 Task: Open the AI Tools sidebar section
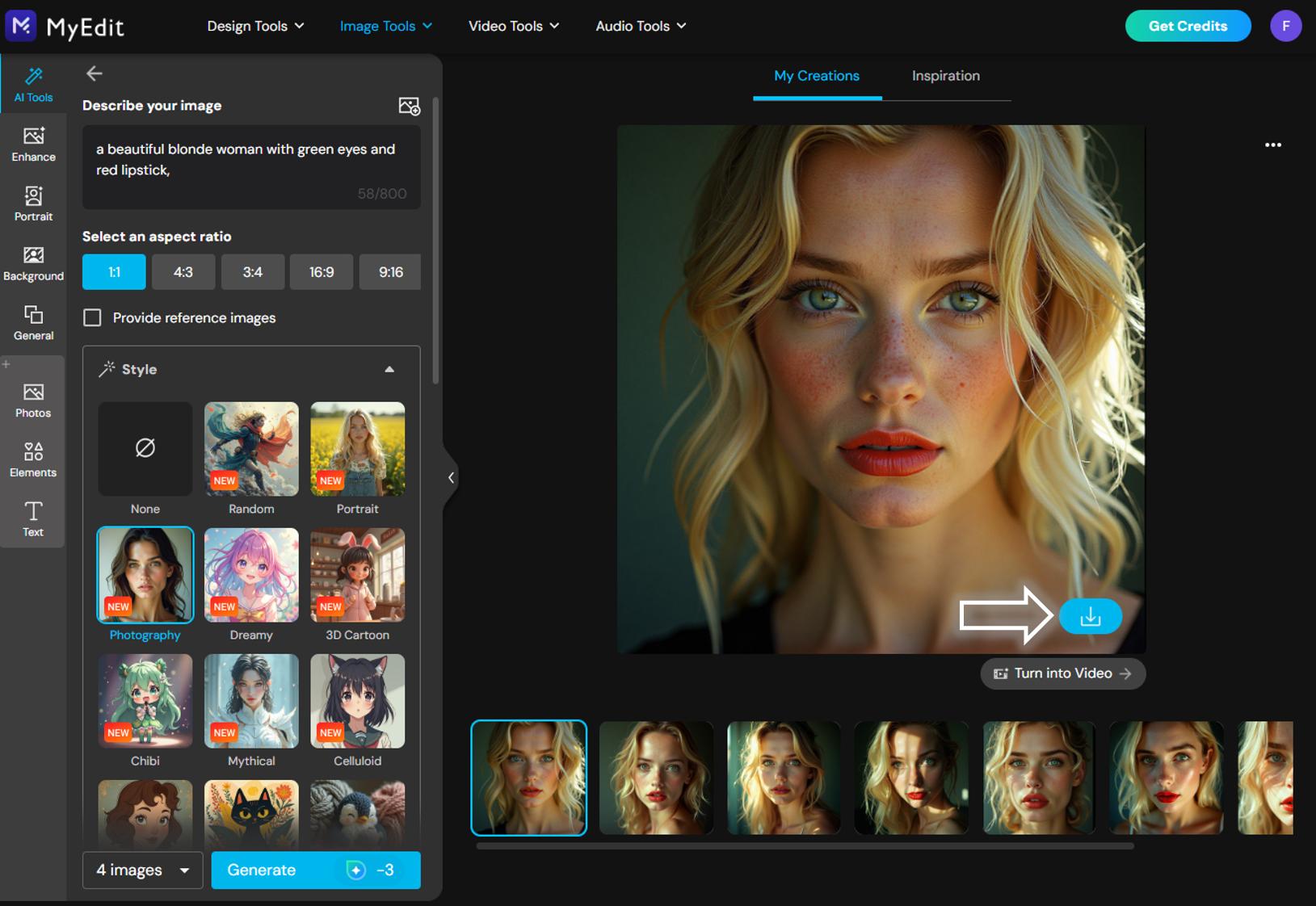33,85
